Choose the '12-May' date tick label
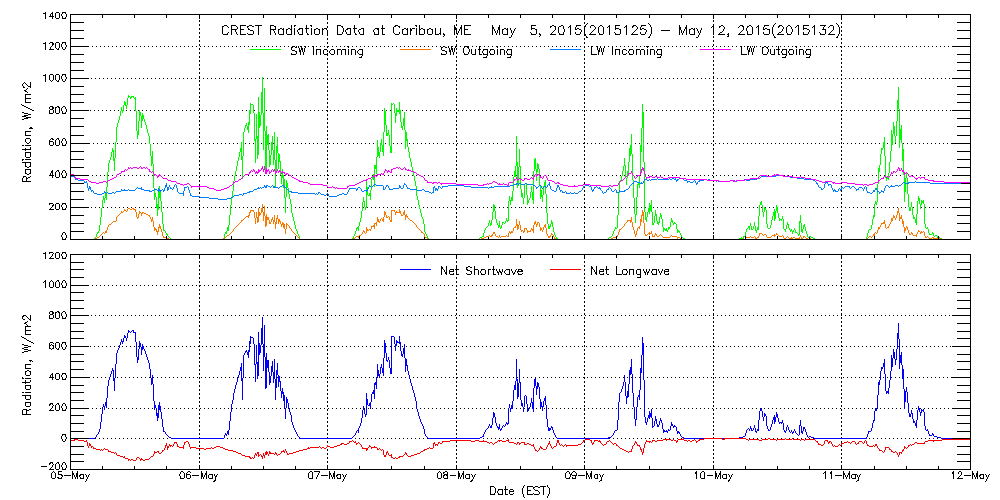The image size is (1000, 500). click(969, 476)
